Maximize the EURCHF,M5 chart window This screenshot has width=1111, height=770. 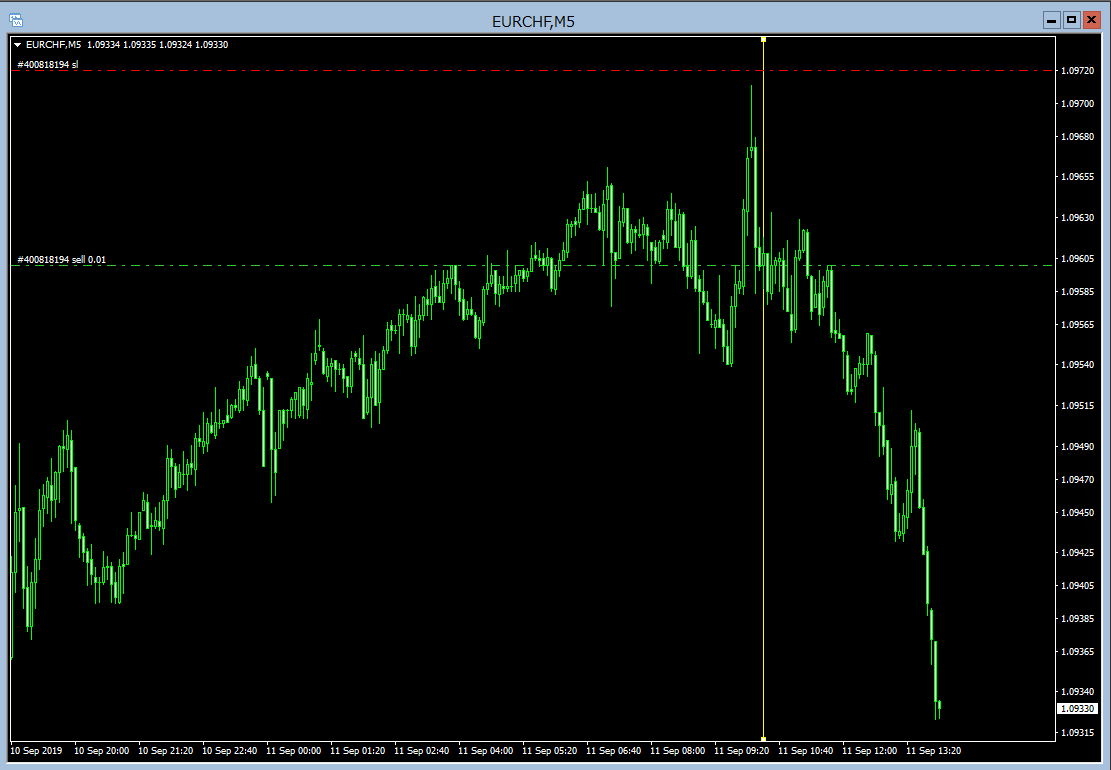pos(1071,21)
